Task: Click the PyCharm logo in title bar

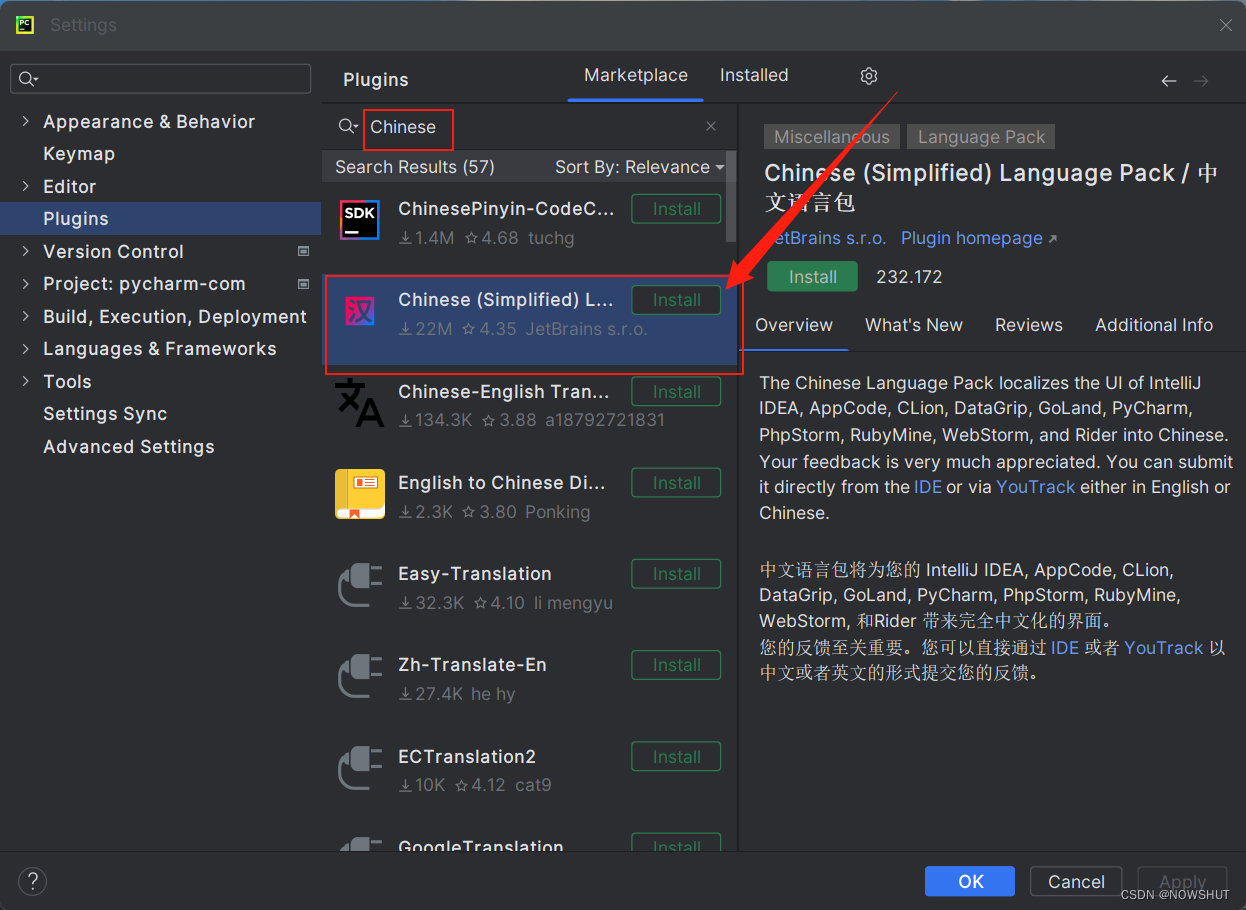Action: pyautogui.click(x=25, y=25)
